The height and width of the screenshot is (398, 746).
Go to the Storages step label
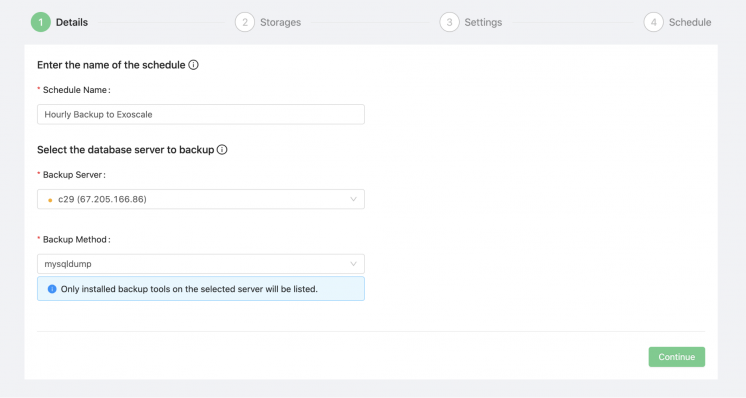[280, 22]
